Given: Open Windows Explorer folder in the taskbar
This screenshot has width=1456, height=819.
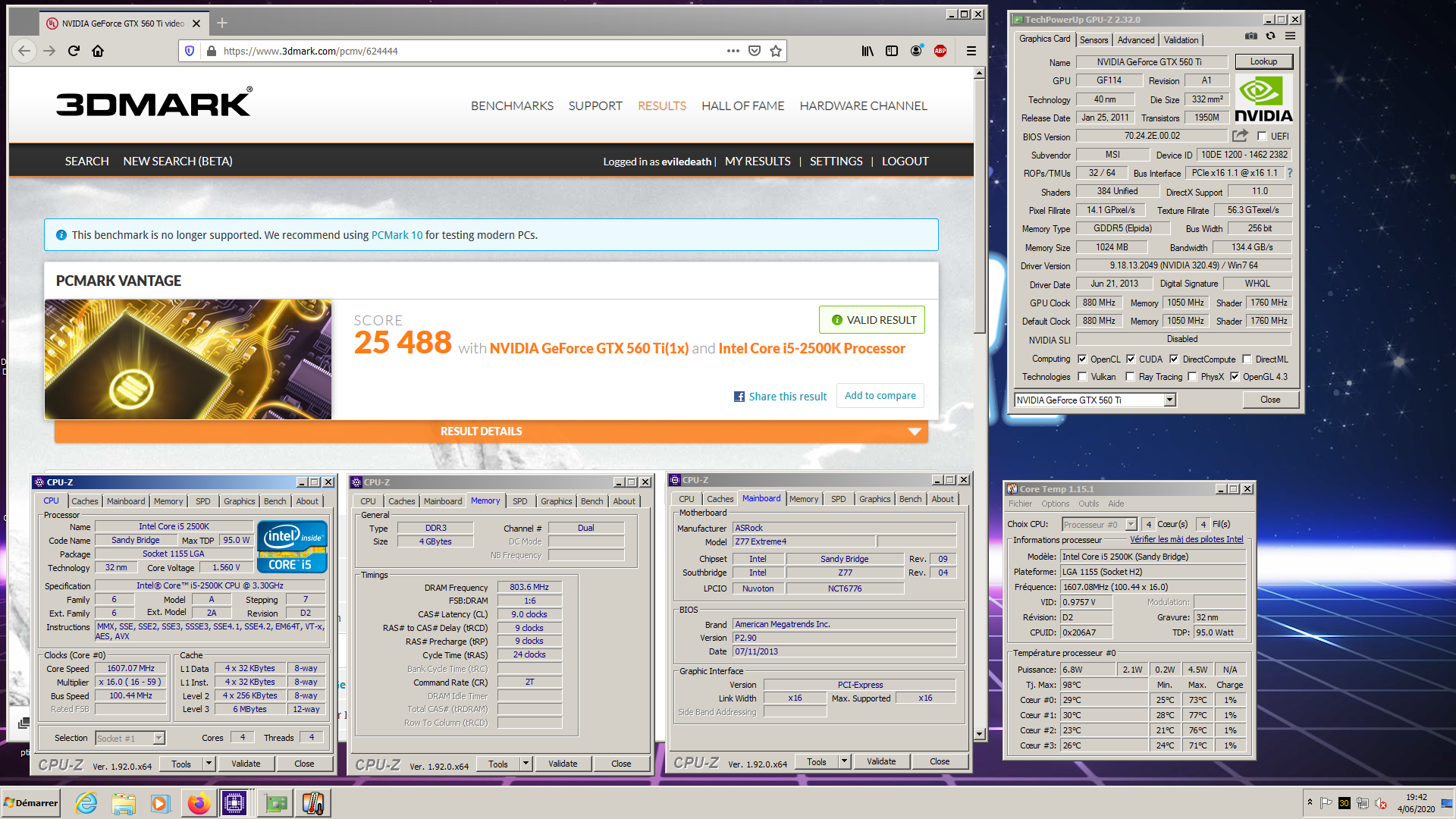Looking at the screenshot, I should [124, 803].
